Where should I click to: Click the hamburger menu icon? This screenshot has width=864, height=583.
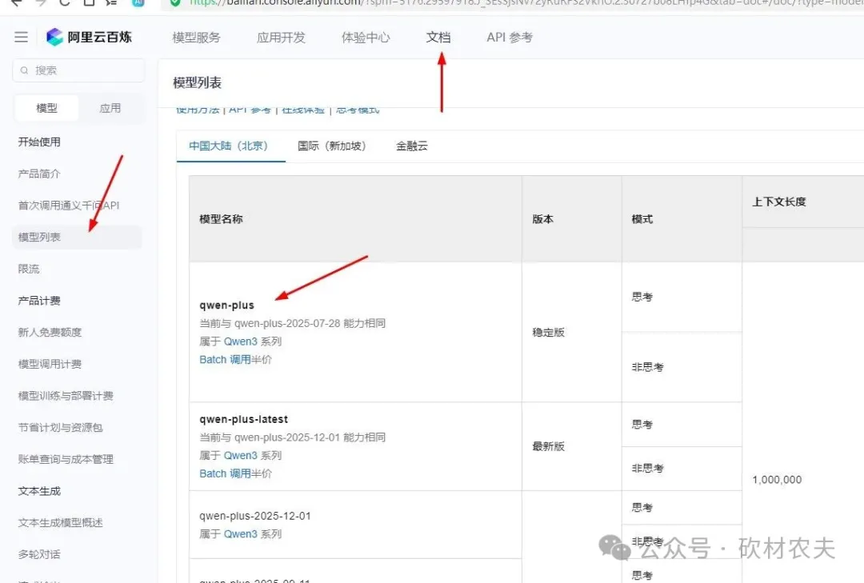coord(21,37)
